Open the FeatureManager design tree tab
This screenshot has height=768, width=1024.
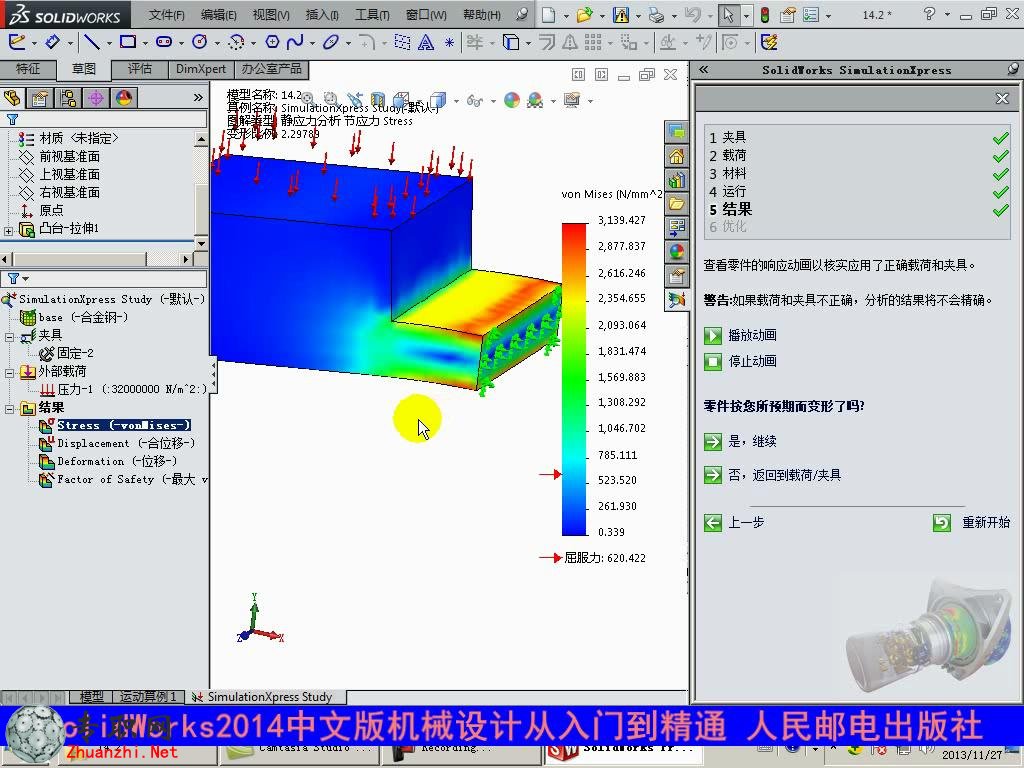click(x=12, y=98)
